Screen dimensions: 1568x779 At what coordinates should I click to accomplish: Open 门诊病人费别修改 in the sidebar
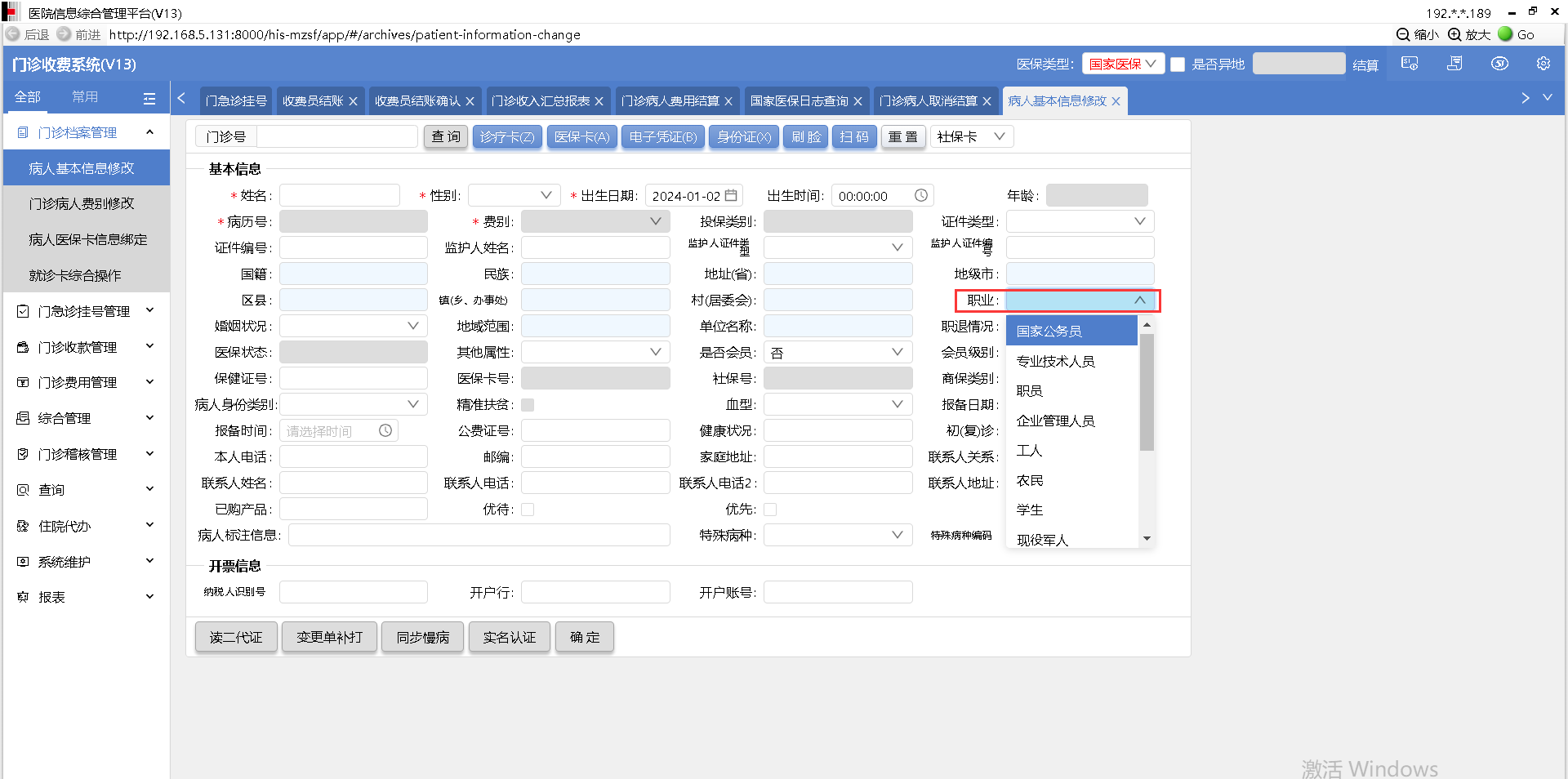pyautogui.click(x=87, y=203)
